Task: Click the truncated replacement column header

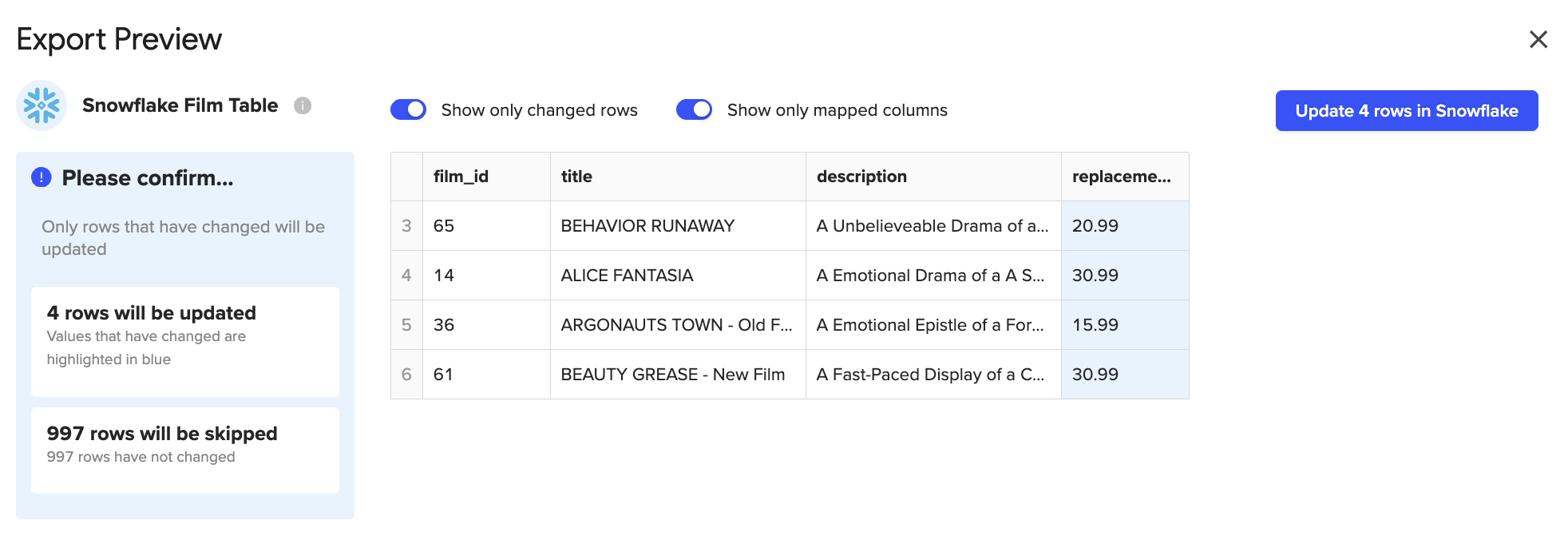Action: click(x=1124, y=177)
